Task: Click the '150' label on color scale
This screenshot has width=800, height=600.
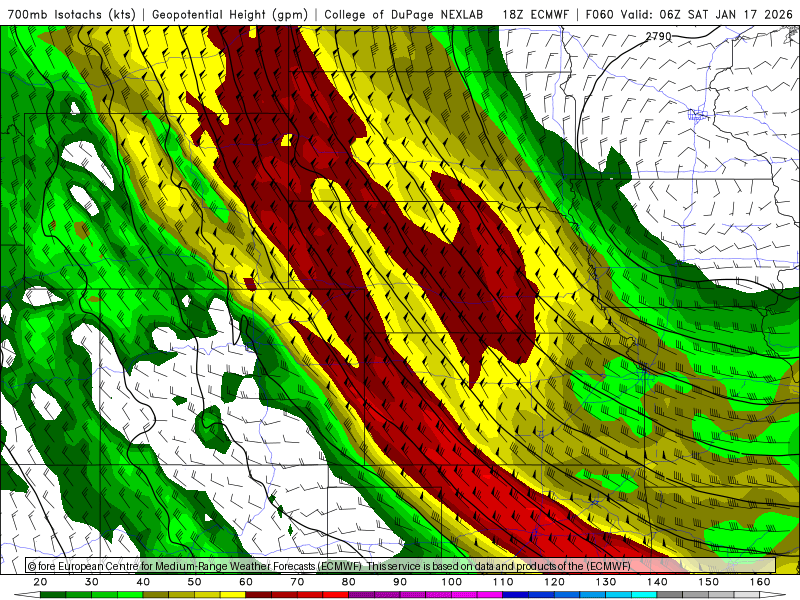Action: pos(709,582)
